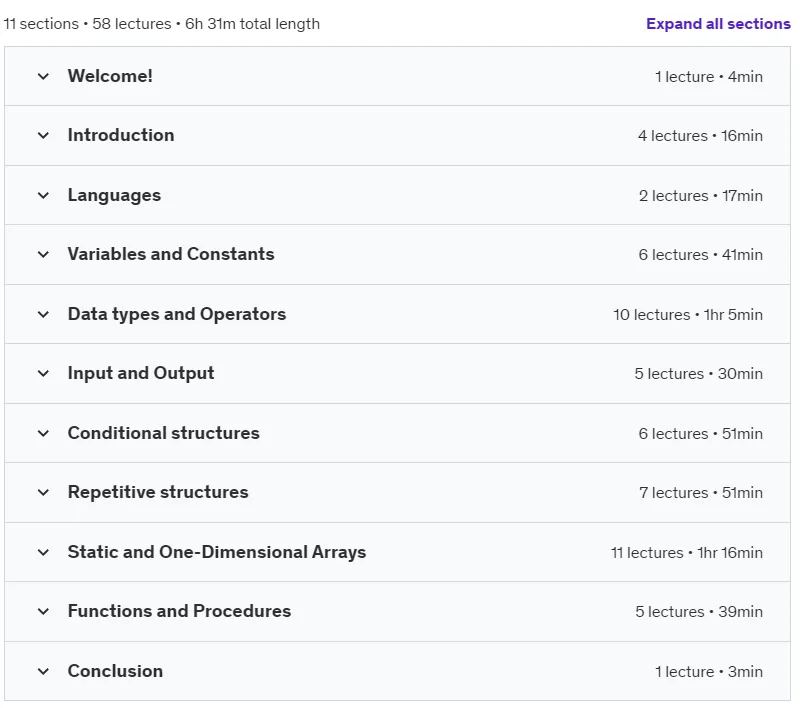The width and height of the screenshot is (801, 708).
Task: Click chevron beside Variables and Constants
Action: click(x=43, y=254)
